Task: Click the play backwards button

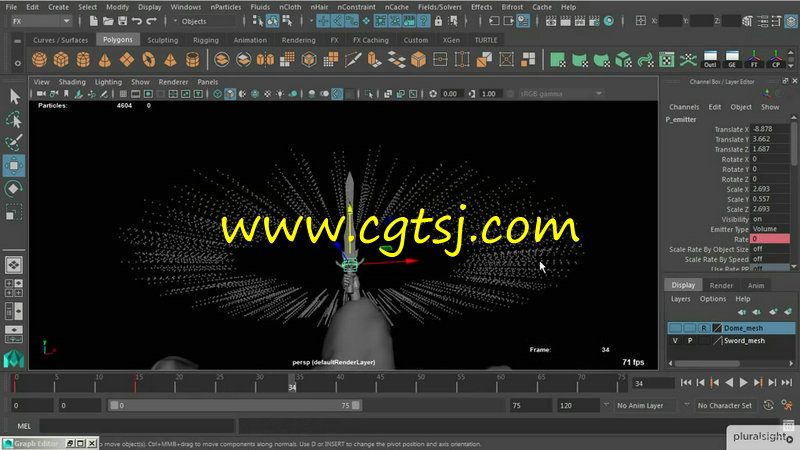Action: 729,383
